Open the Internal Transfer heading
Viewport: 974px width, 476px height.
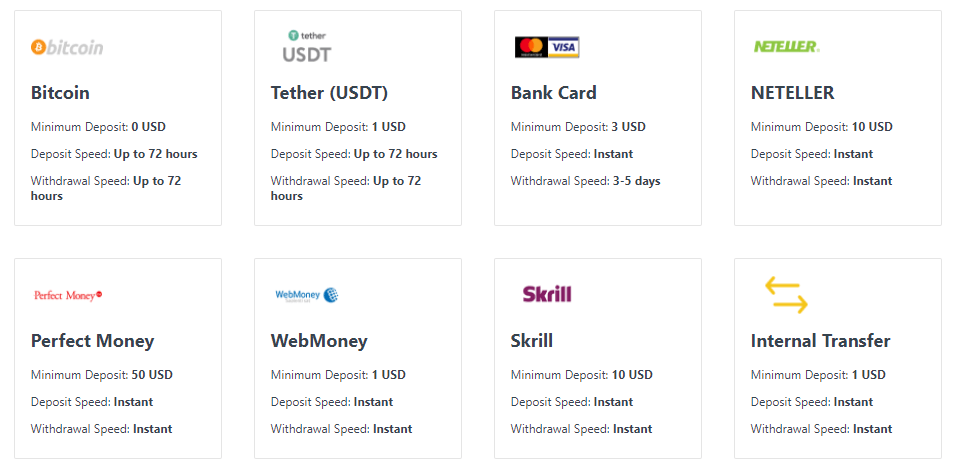821,341
